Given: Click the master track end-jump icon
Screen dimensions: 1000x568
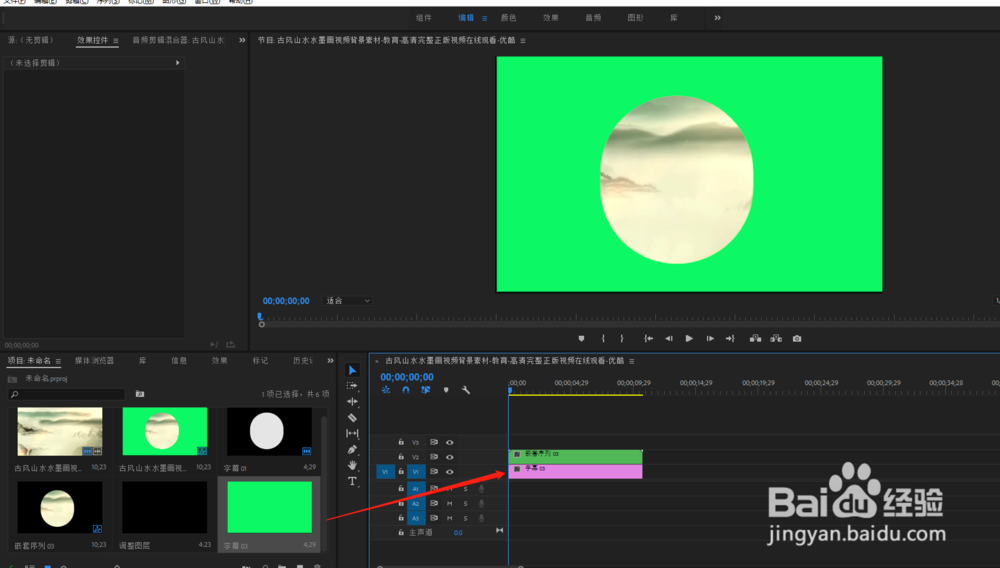Looking at the screenshot, I should [x=499, y=530].
